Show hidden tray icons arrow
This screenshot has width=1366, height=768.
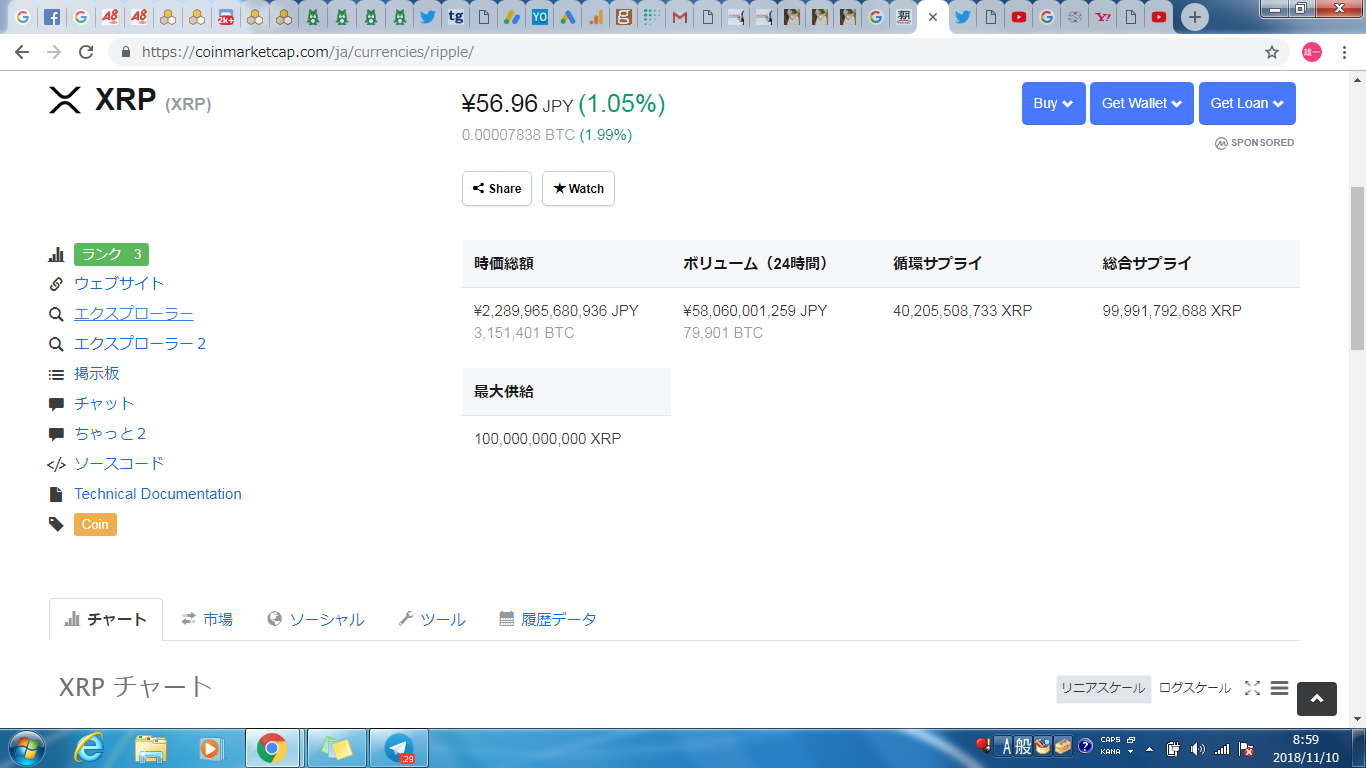pos(1149,749)
